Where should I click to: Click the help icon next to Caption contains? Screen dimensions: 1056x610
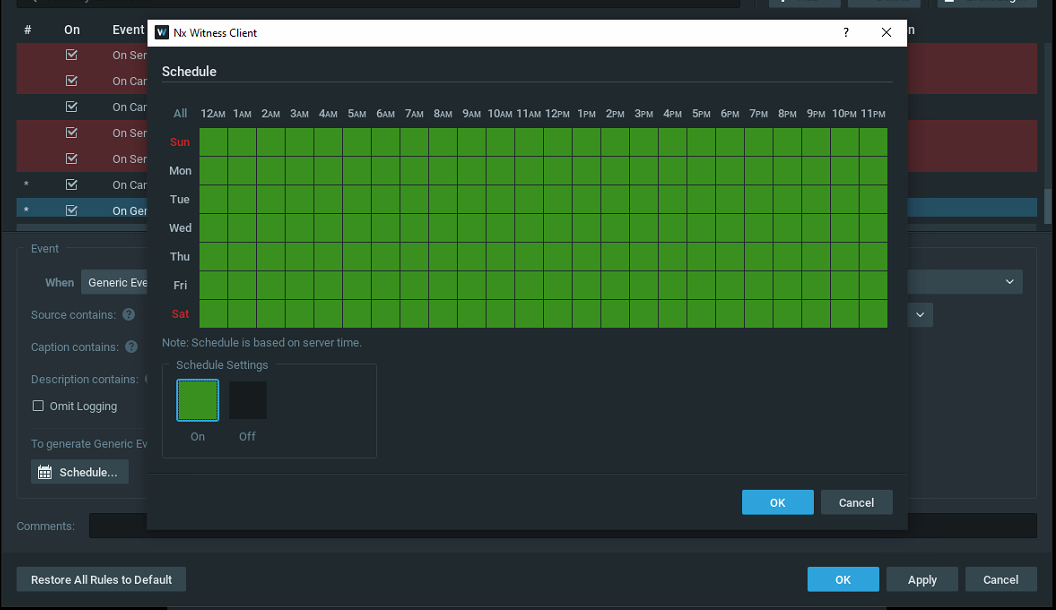[129, 347]
